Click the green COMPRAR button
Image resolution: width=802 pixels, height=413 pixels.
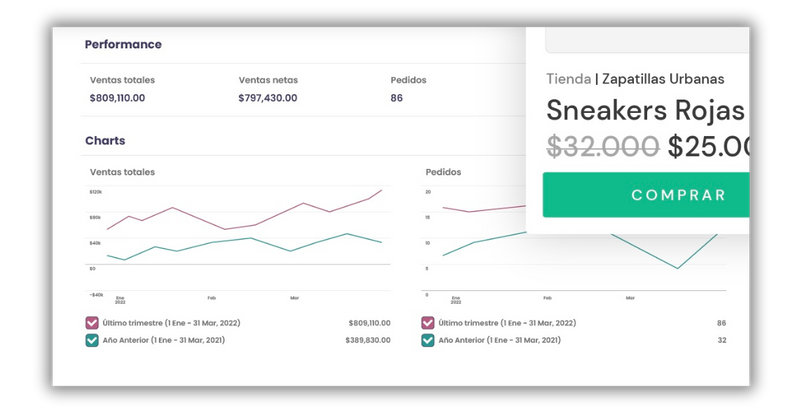coord(646,195)
